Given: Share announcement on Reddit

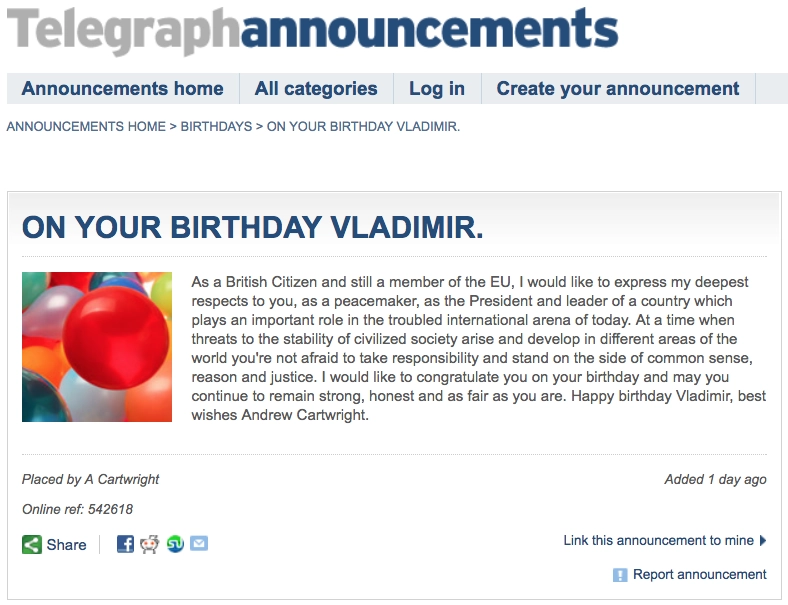Looking at the screenshot, I should 150,544.
